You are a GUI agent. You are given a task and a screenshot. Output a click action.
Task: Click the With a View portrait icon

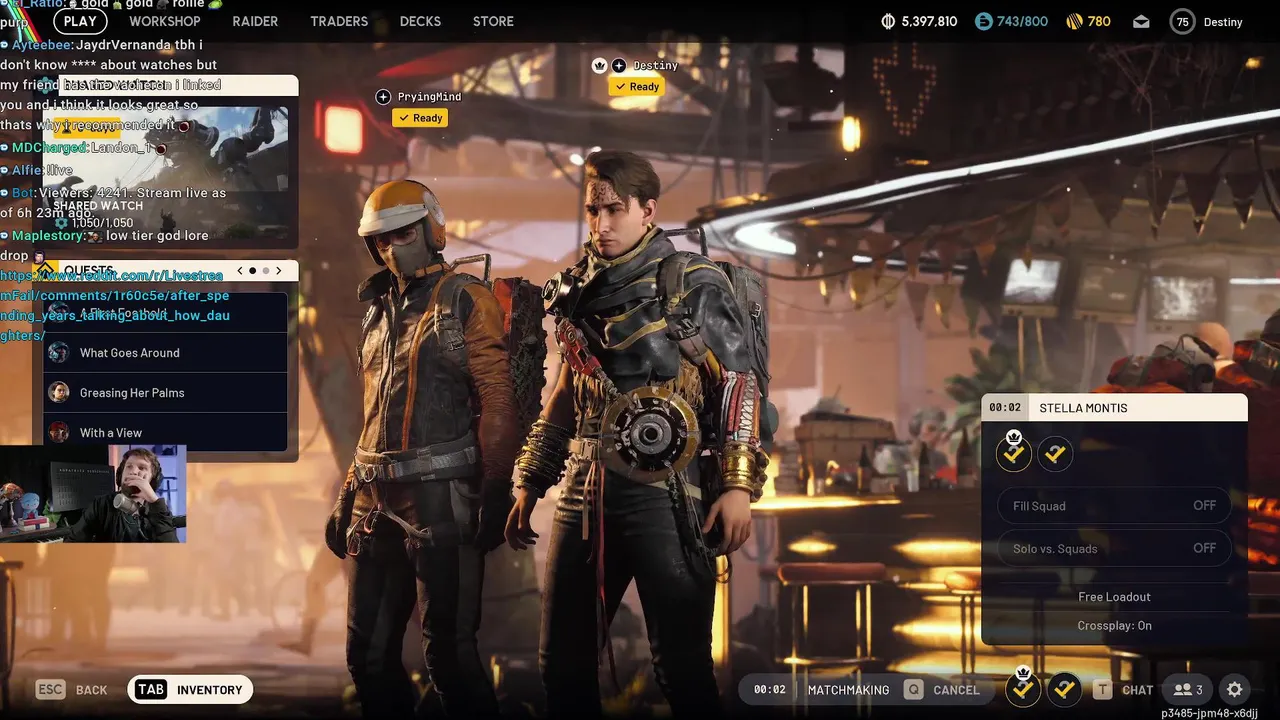tap(60, 433)
